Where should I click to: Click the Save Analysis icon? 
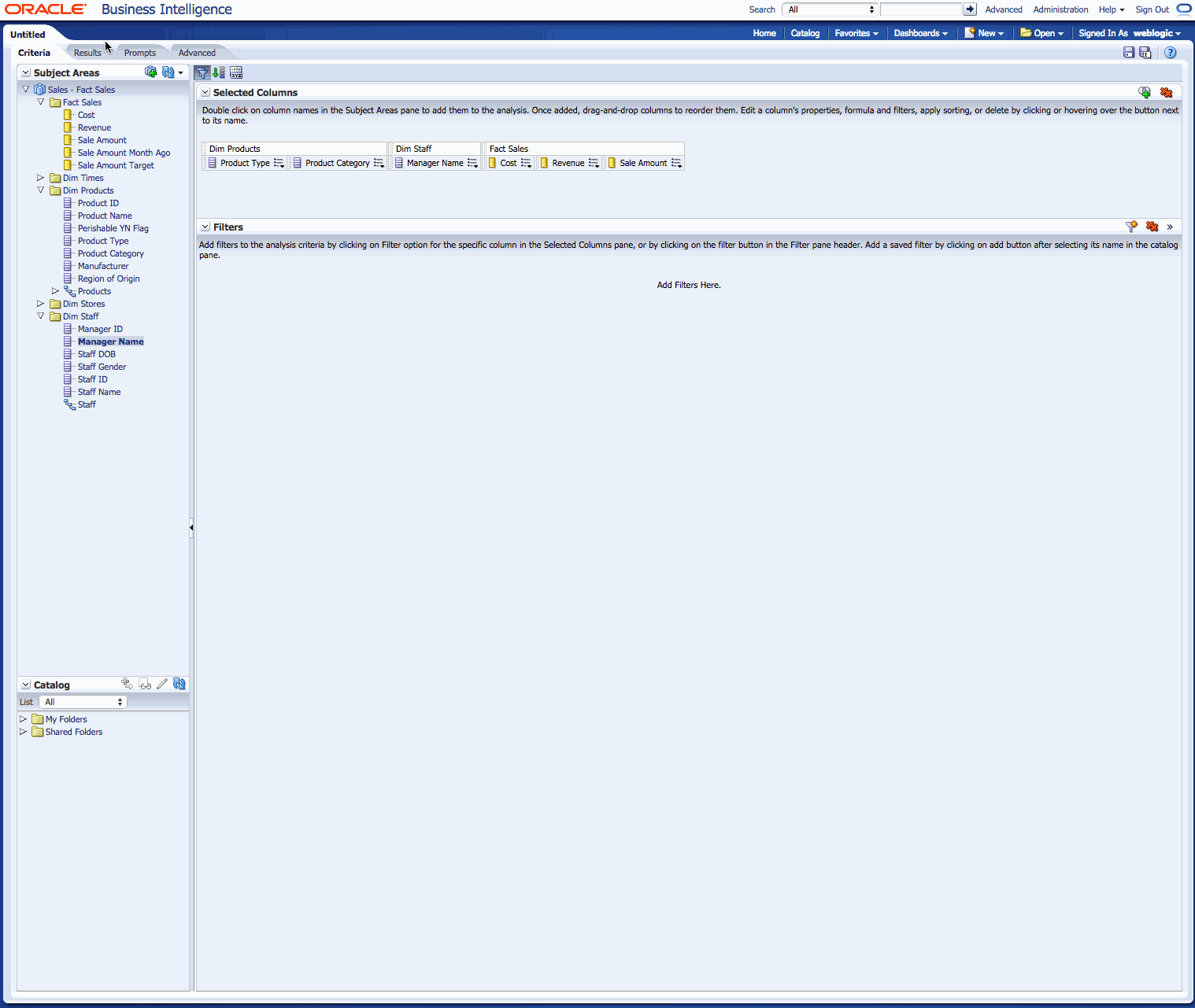coord(1129,53)
